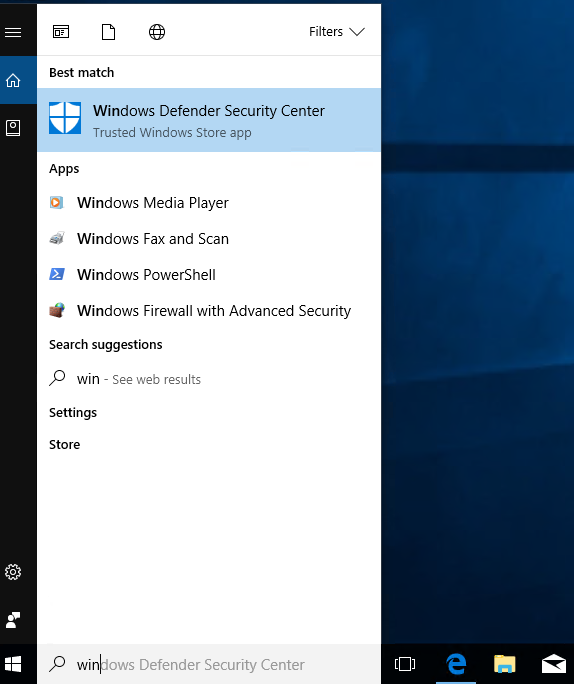Open Windows Firewall with Advanced Security
Screen dimensions: 574x684
[x=209, y=311]
